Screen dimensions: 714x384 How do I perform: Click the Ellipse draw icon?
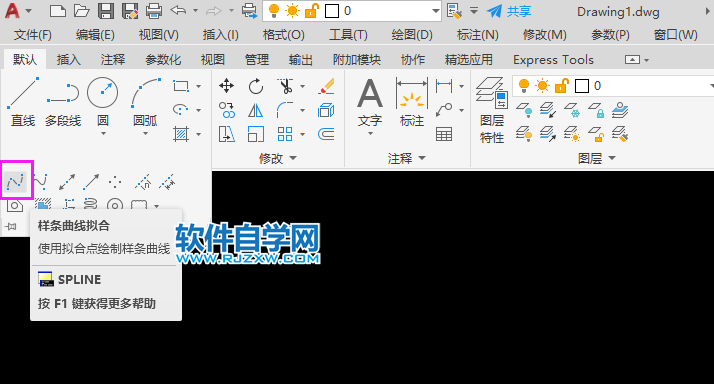181,110
